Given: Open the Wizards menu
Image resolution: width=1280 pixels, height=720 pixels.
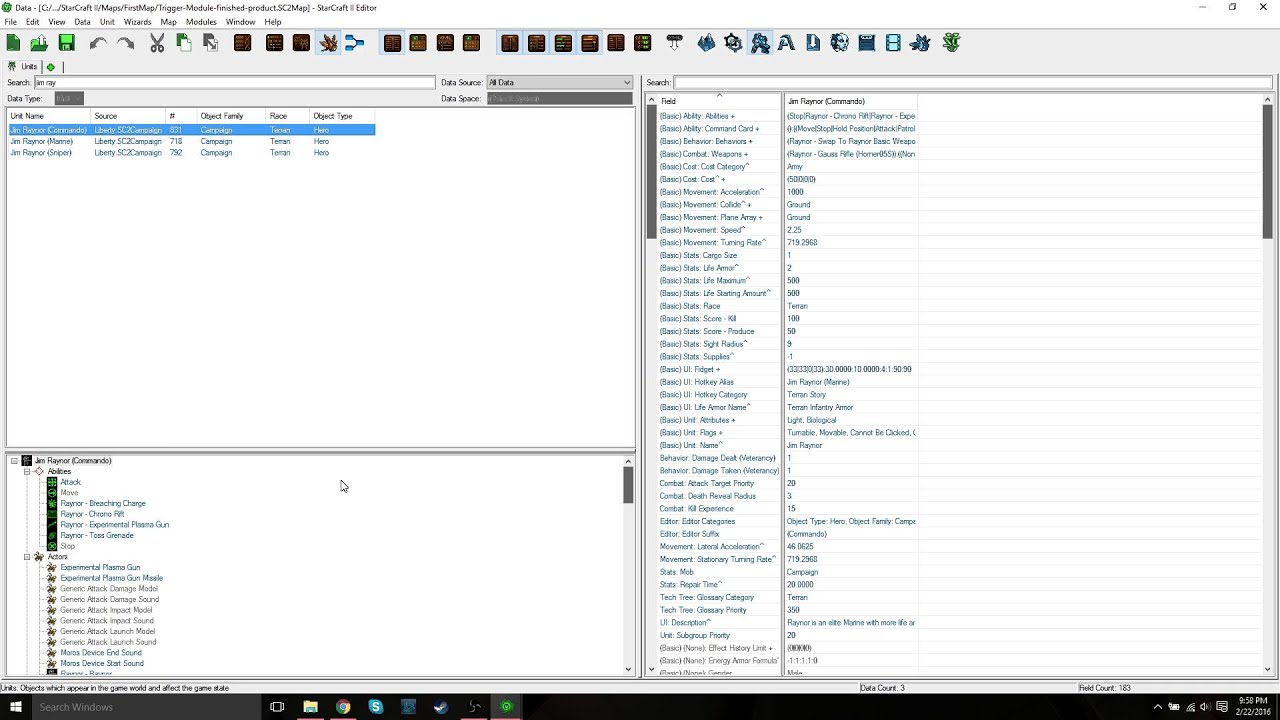Looking at the screenshot, I should pos(138,22).
